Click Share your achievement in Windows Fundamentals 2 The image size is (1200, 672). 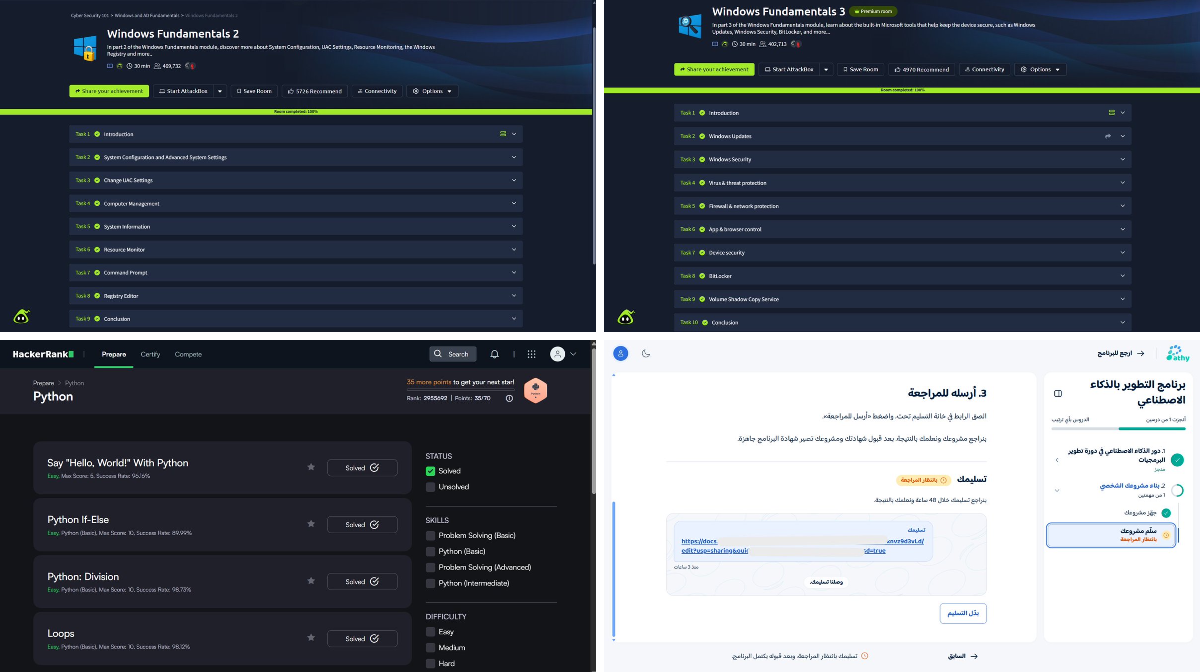[109, 91]
